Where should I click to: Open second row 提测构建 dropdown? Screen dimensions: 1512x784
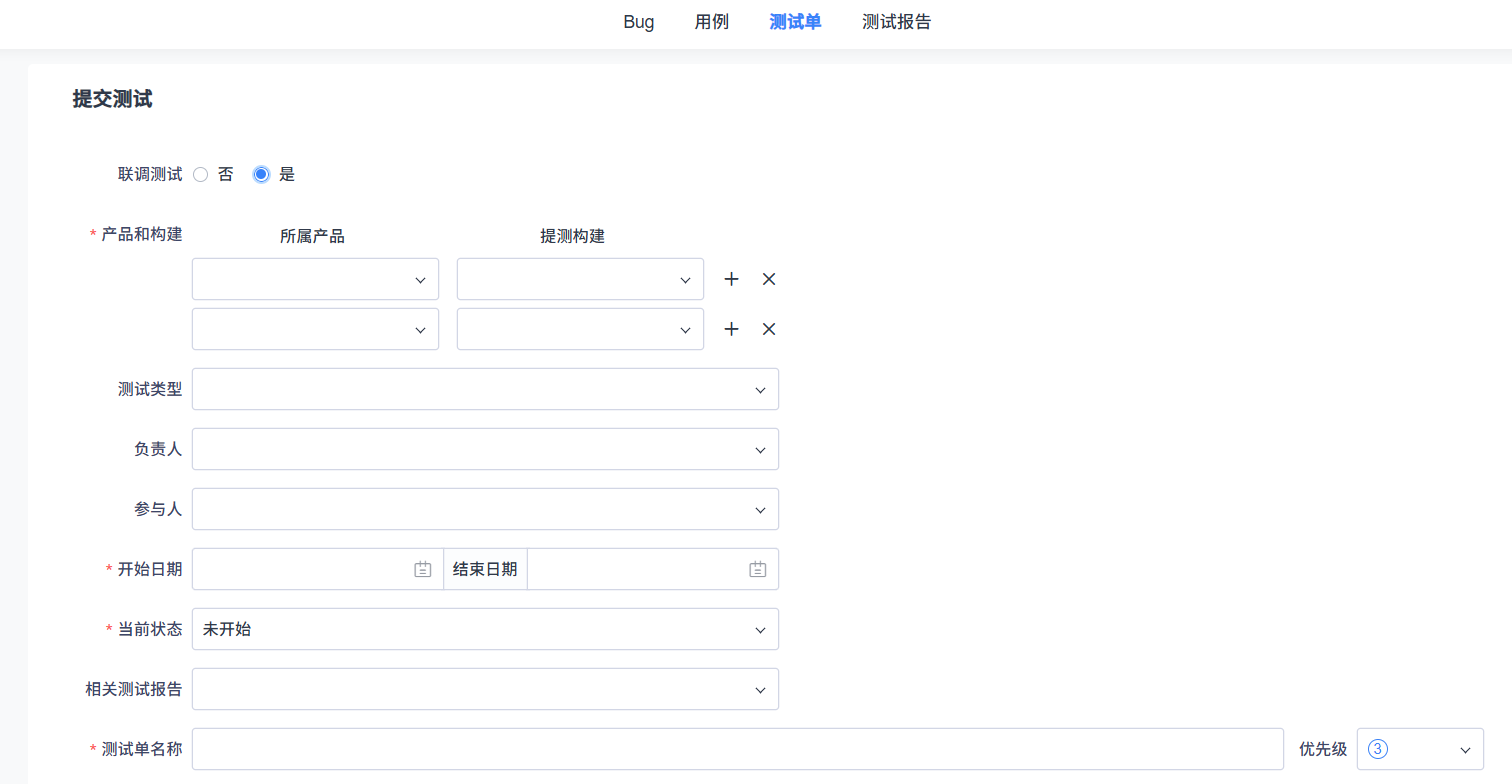tap(580, 329)
